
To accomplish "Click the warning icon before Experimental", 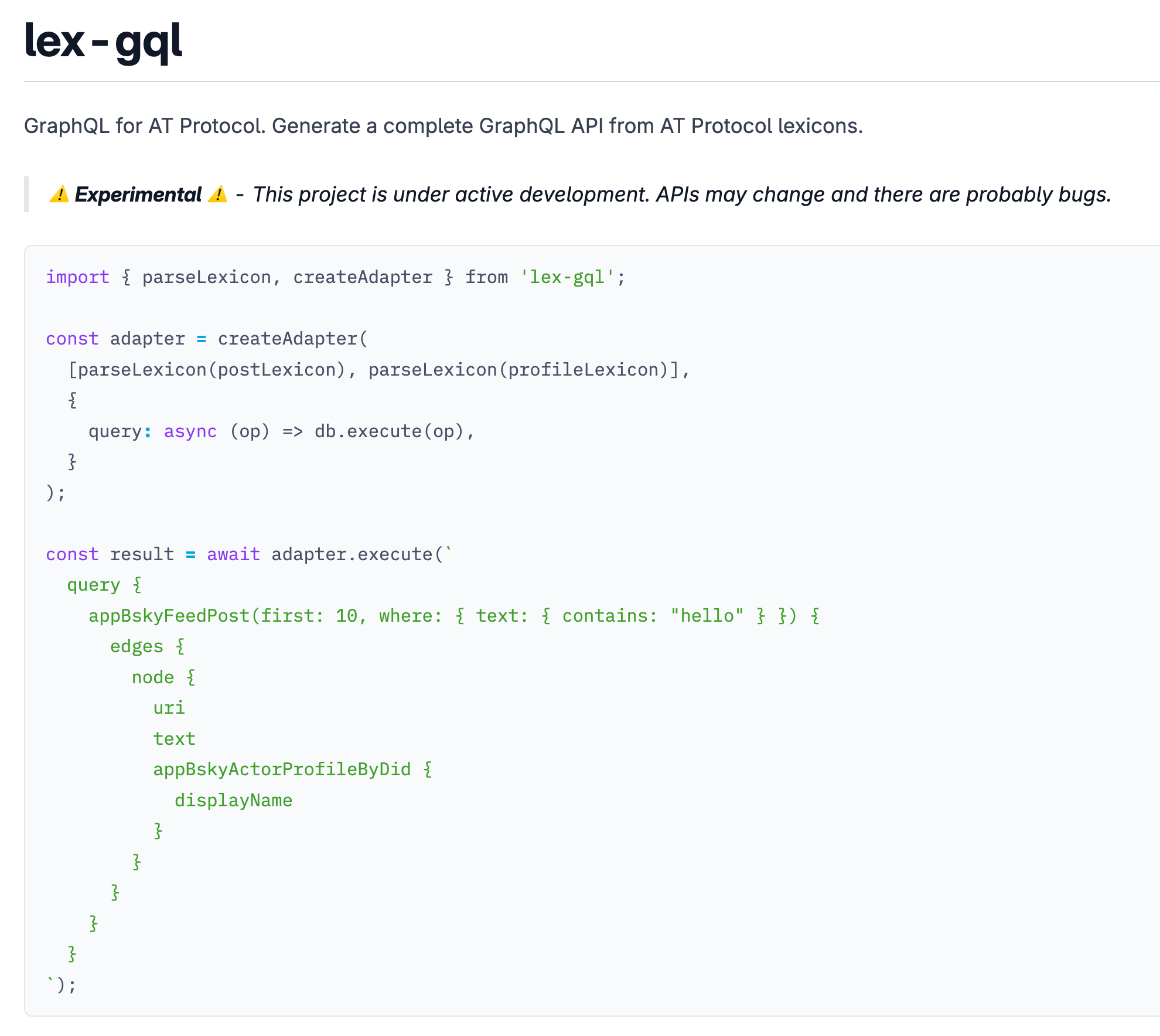I will pyautogui.click(x=59, y=194).
